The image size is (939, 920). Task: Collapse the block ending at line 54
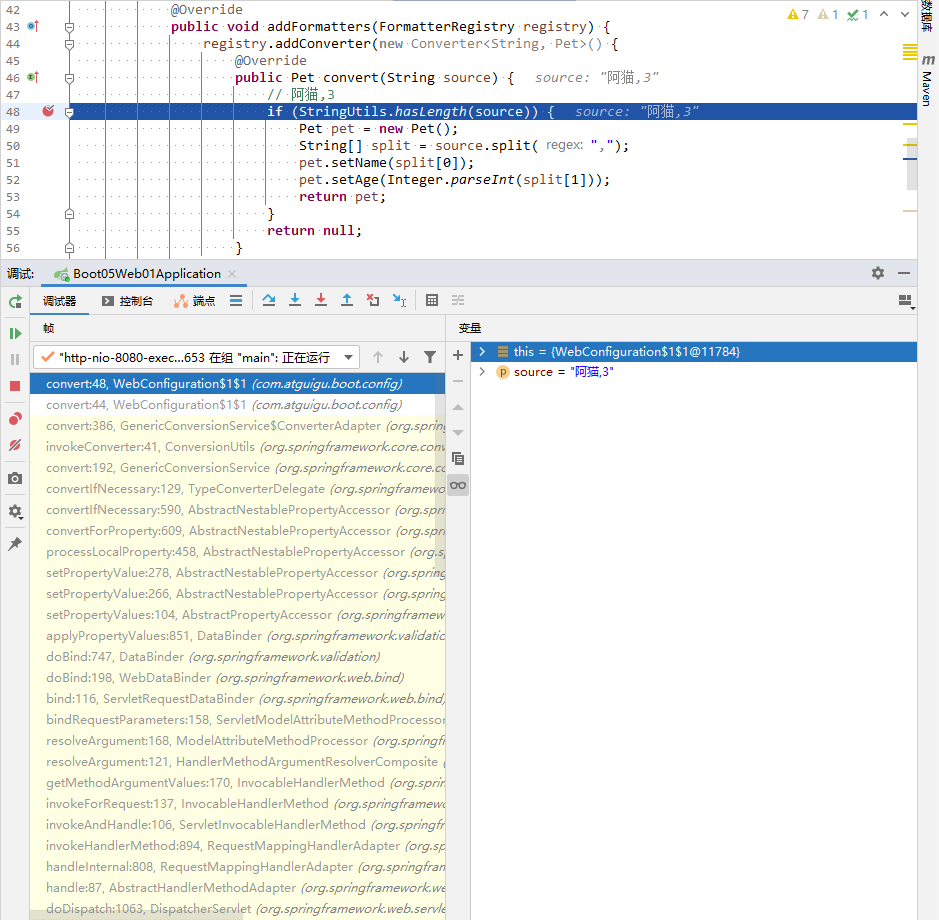pyautogui.click(x=69, y=214)
